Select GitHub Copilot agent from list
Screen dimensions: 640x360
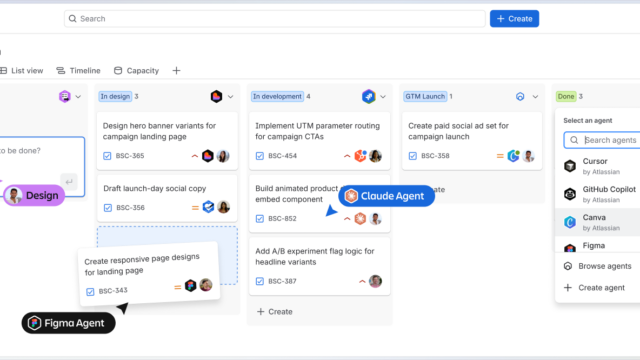(x=598, y=194)
